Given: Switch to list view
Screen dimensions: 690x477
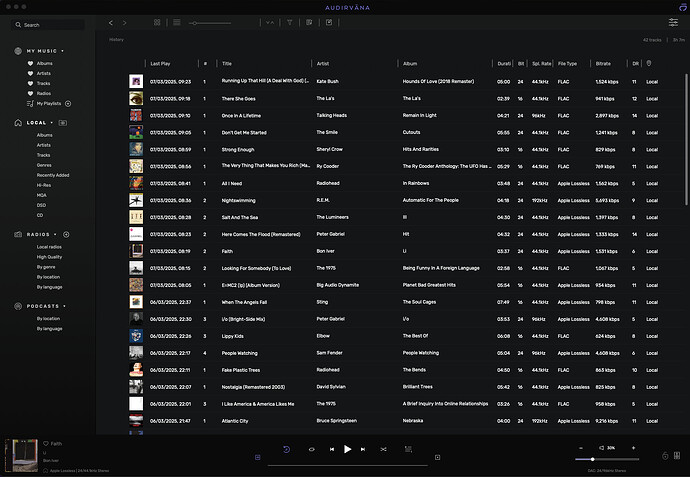Looking at the screenshot, I should pyautogui.click(x=177, y=22).
